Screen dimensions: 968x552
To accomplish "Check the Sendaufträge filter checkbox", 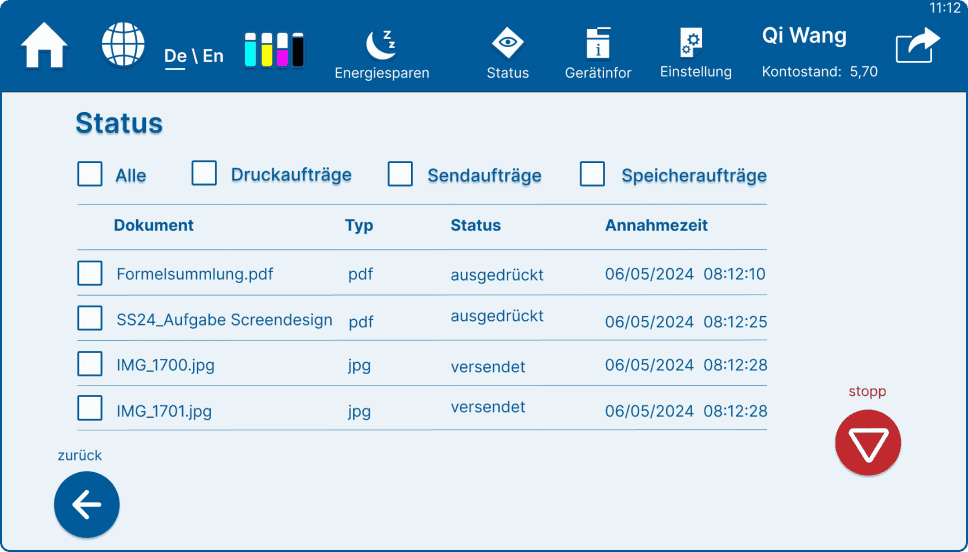I will click(x=400, y=174).
